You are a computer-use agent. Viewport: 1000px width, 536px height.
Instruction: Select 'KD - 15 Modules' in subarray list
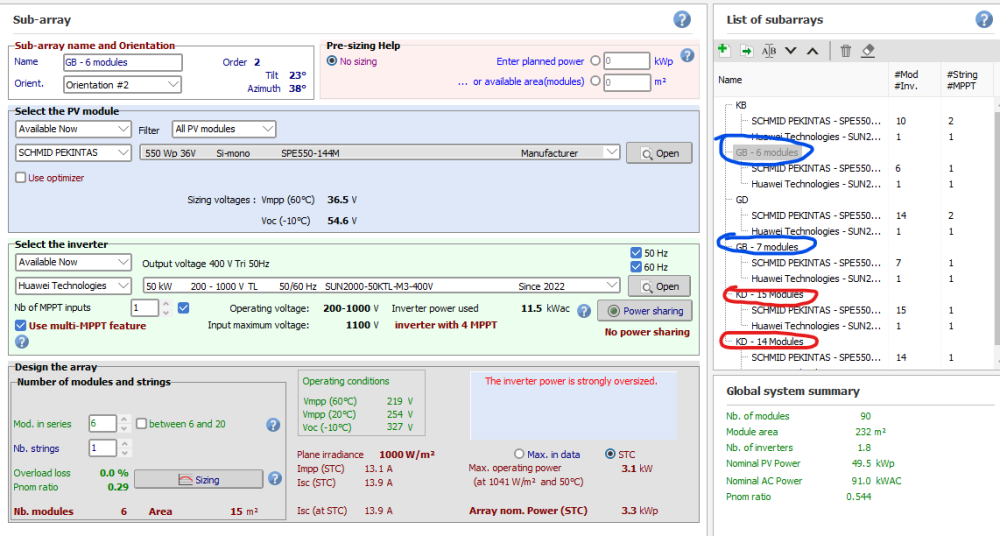[x=770, y=295]
